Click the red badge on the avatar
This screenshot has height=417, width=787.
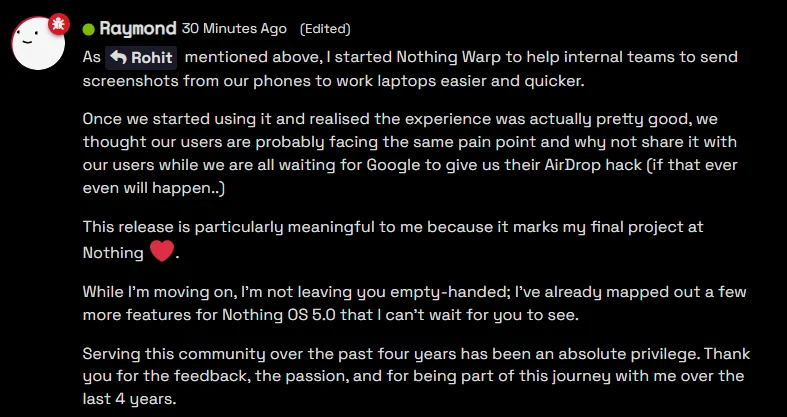tap(58, 20)
